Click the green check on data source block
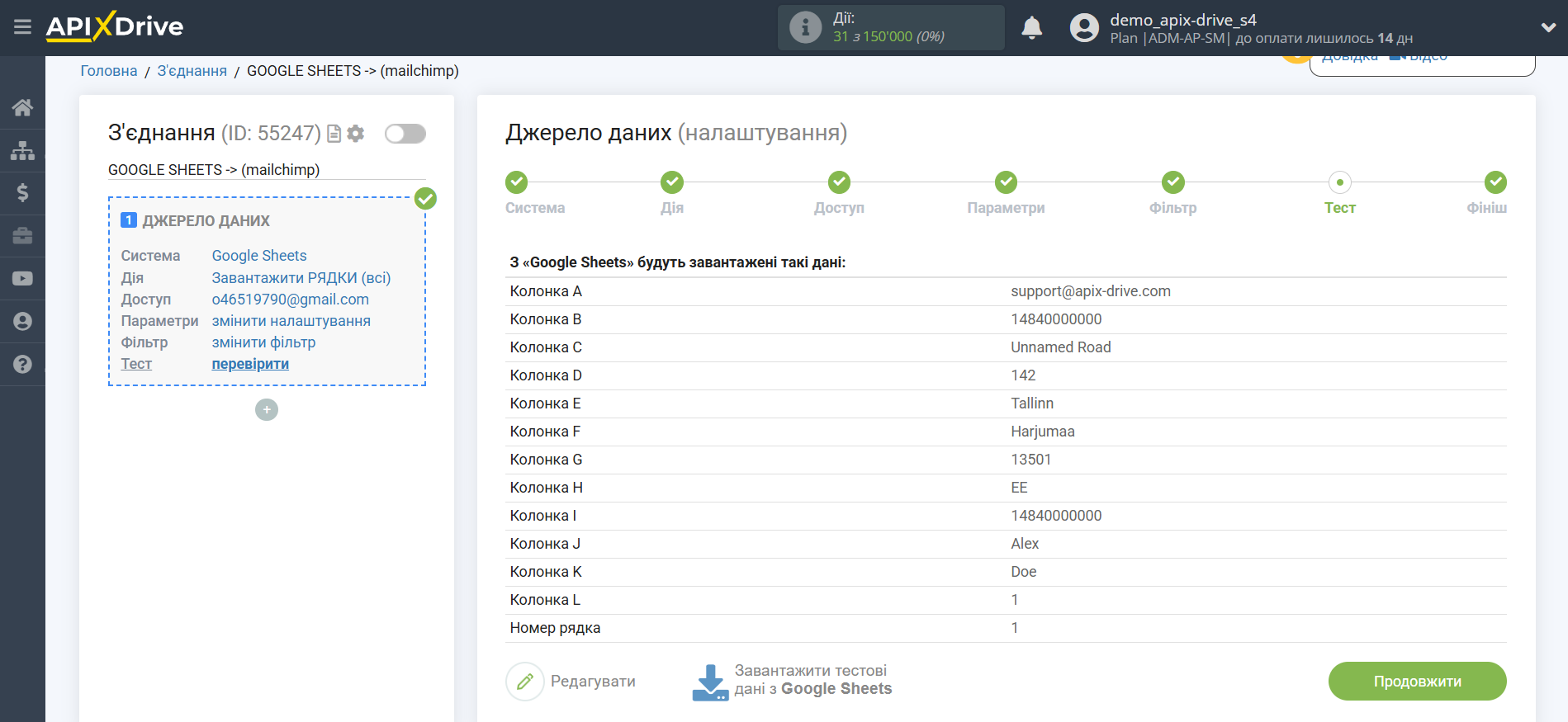Screen dimensions: 1568x722 pyautogui.click(x=425, y=198)
